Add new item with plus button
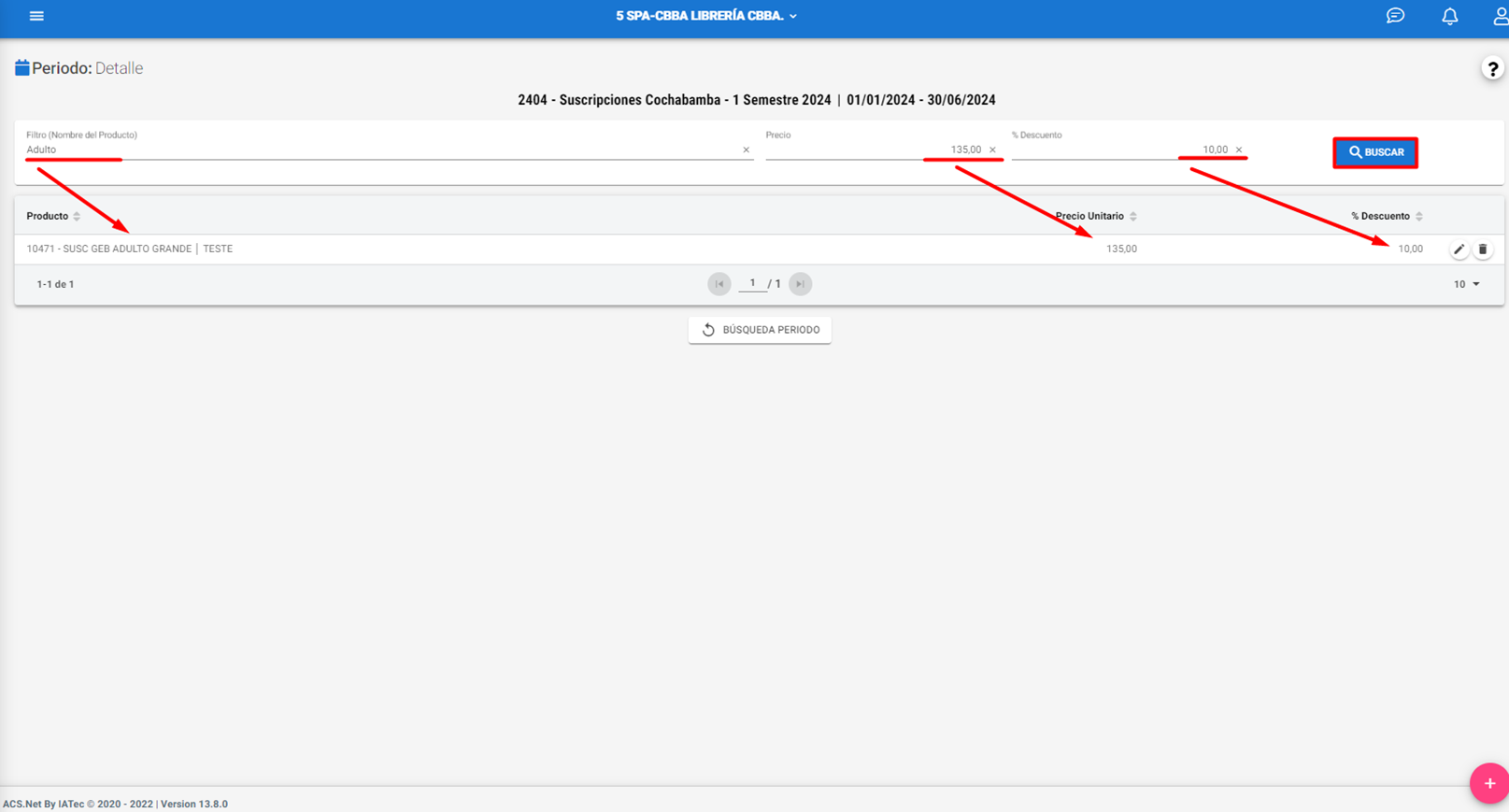 coord(1488,783)
